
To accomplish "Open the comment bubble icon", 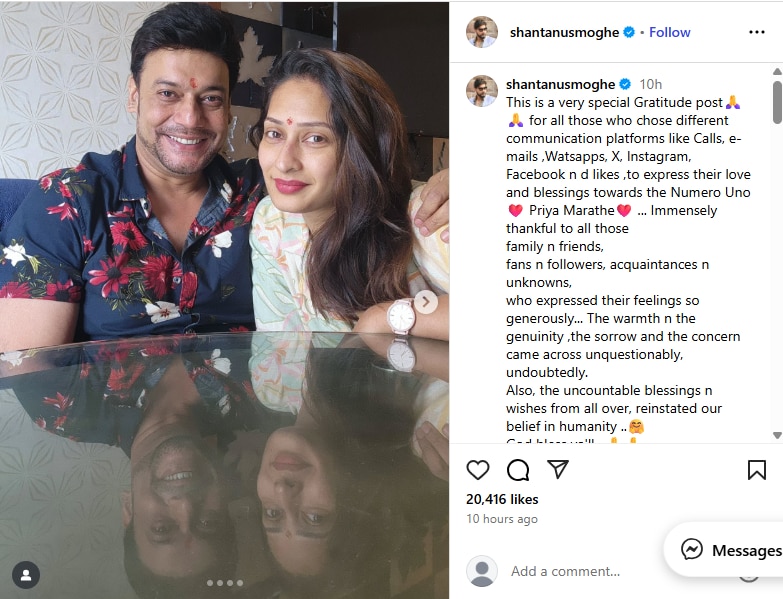I will coord(518,470).
